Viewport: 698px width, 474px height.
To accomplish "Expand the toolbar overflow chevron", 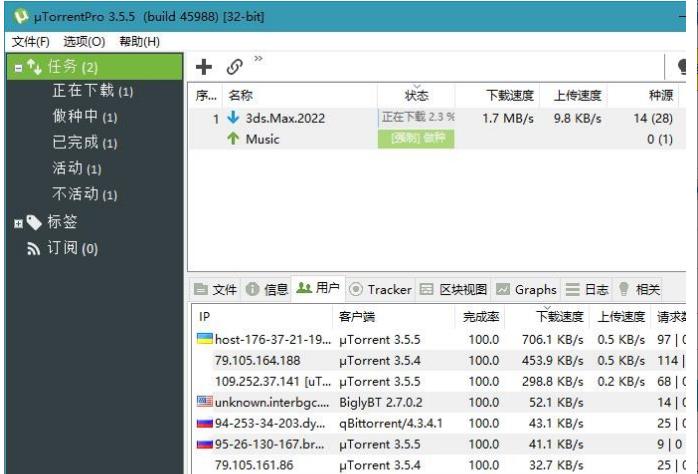I will [258, 58].
